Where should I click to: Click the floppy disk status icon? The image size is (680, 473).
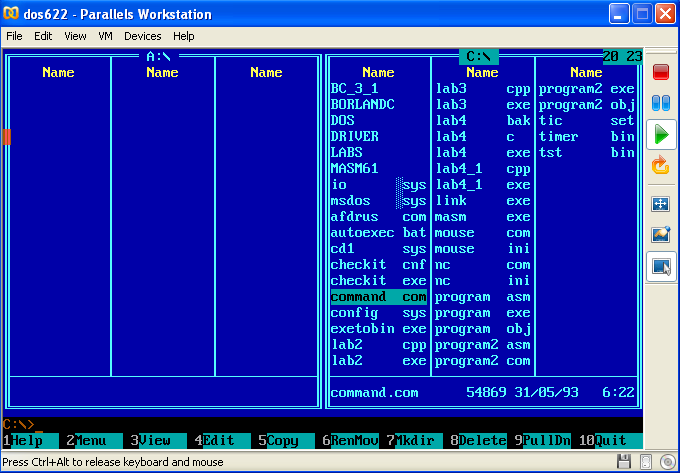click(x=624, y=462)
